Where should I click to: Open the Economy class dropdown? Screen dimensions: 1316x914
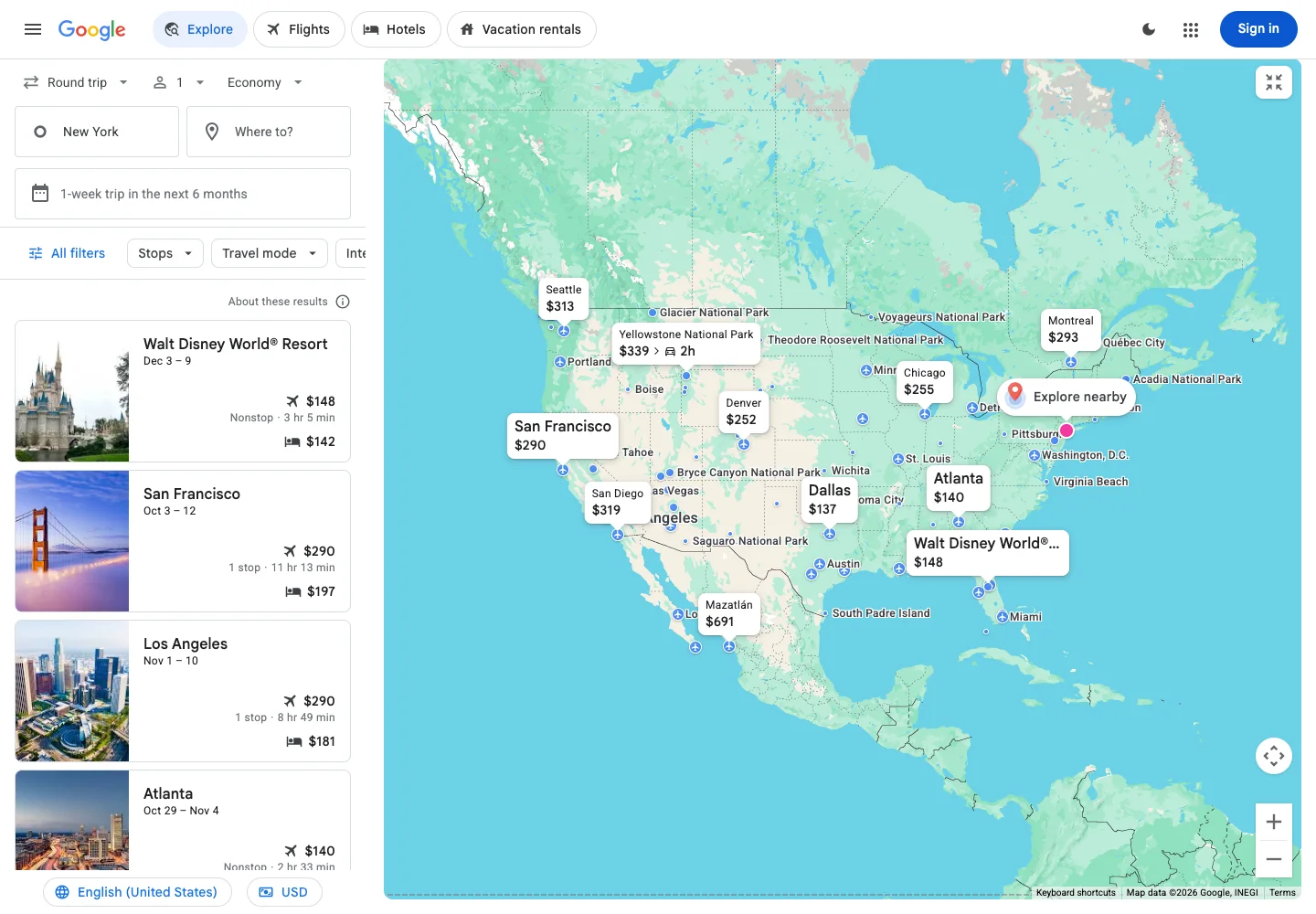[x=264, y=82]
